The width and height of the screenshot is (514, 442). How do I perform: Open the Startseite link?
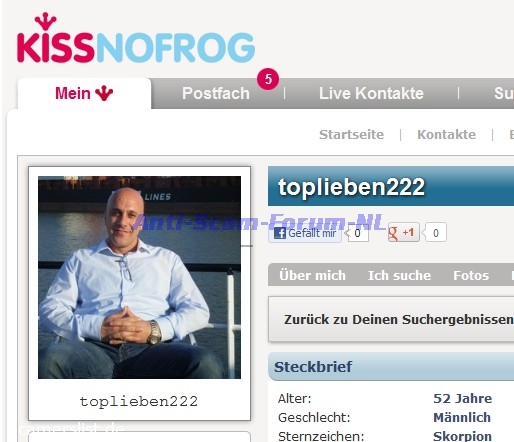[x=351, y=135]
